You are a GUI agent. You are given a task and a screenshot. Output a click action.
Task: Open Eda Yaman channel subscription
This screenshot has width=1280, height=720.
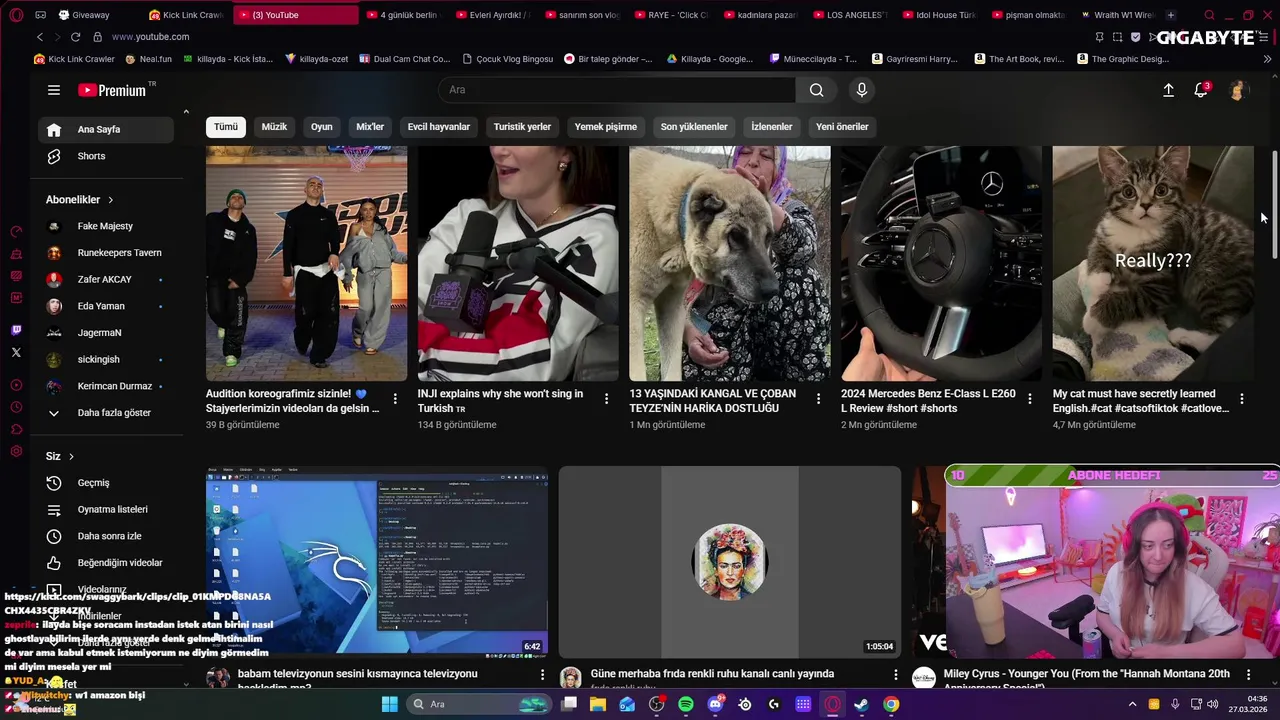[106, 306]
